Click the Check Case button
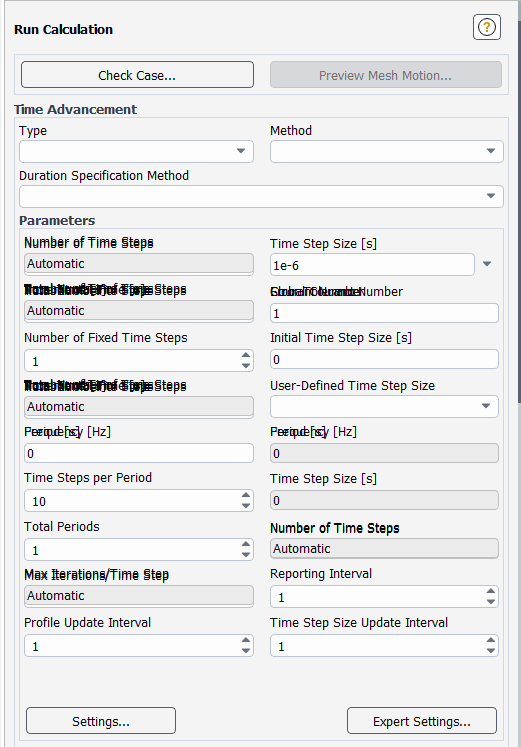 click(137, 75)
